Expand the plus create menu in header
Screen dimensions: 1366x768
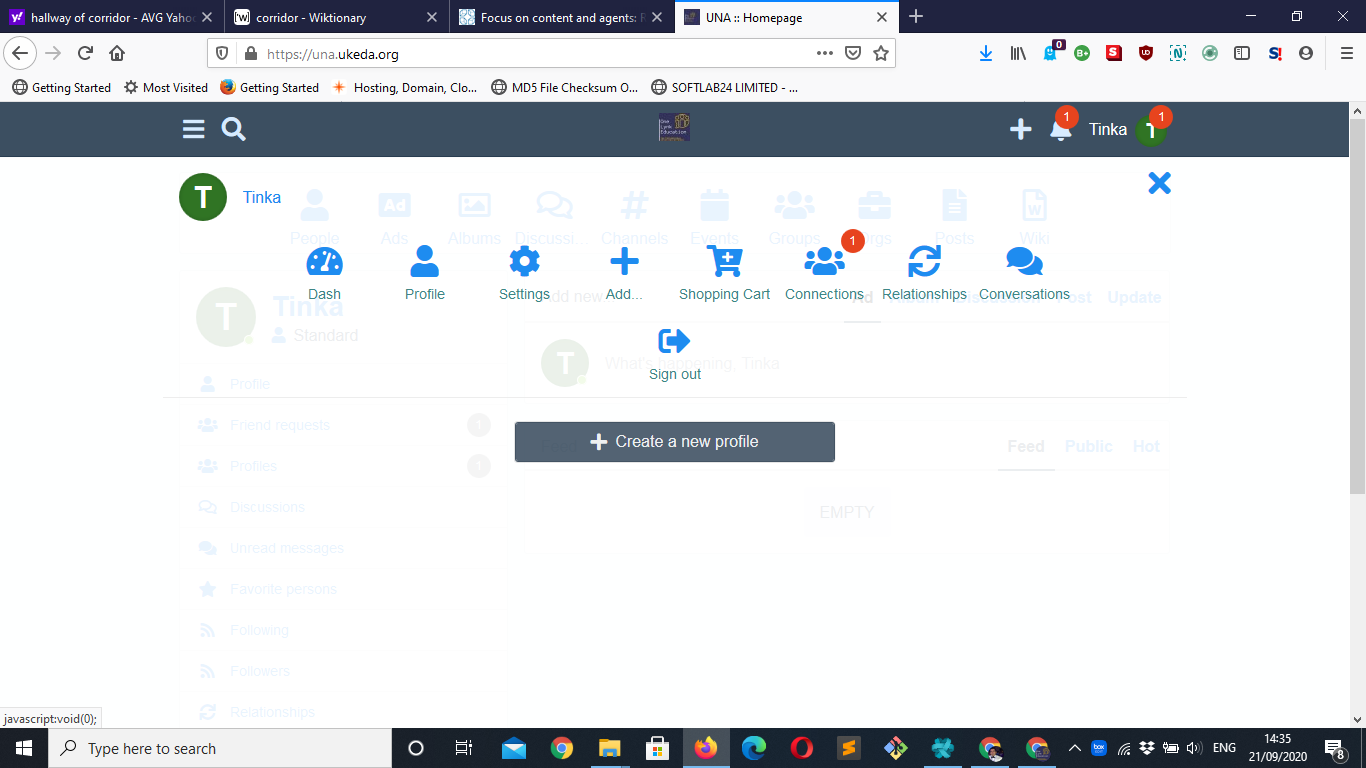click(x=1020, y=129)
